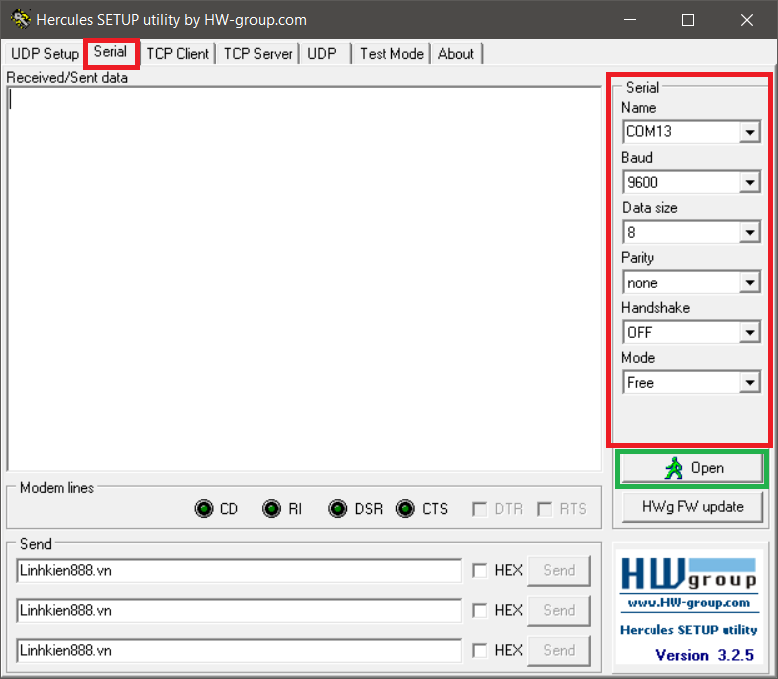Click Send button for second line
The height and width of the screenshot is (679, 778).
(559, 610)
